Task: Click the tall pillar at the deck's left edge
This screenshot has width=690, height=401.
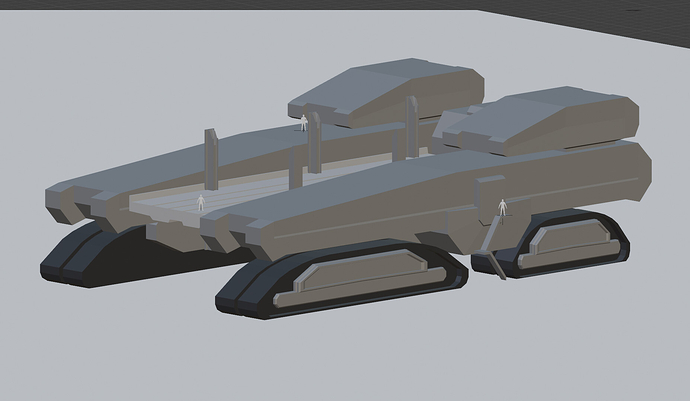Action: (x=211, y=158)
